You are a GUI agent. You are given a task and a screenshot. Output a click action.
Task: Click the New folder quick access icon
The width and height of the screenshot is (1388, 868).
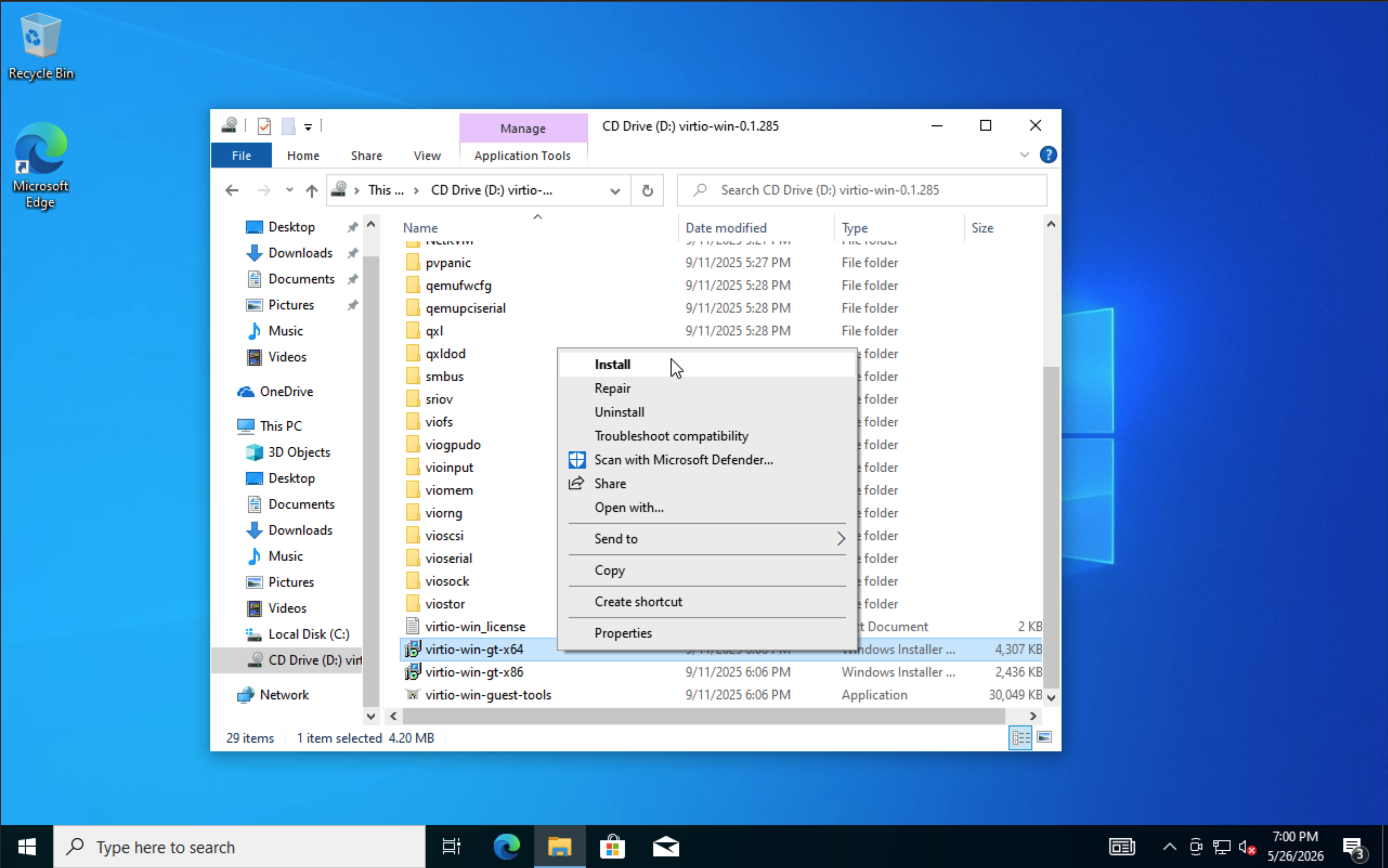288,126
